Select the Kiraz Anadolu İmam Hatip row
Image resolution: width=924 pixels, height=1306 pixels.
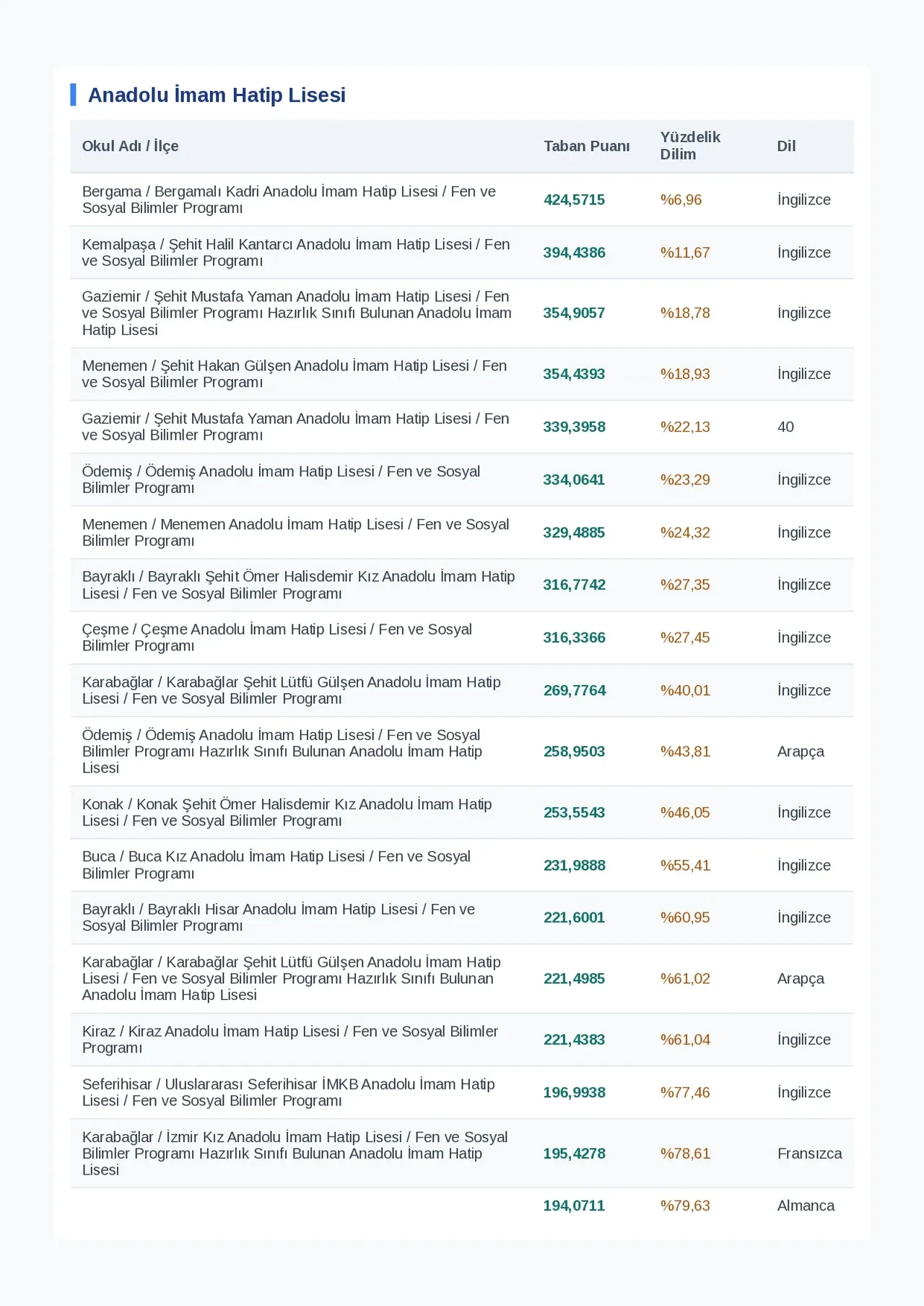462,1040
